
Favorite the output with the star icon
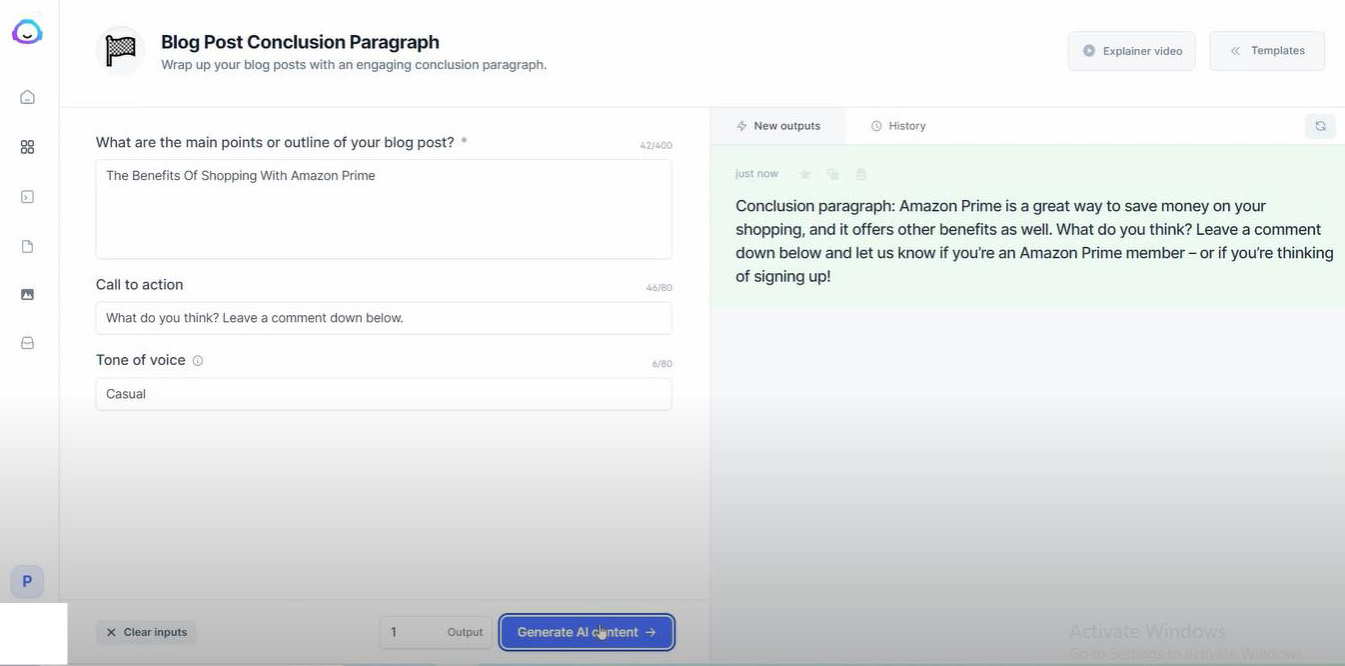tap(804, 174)
